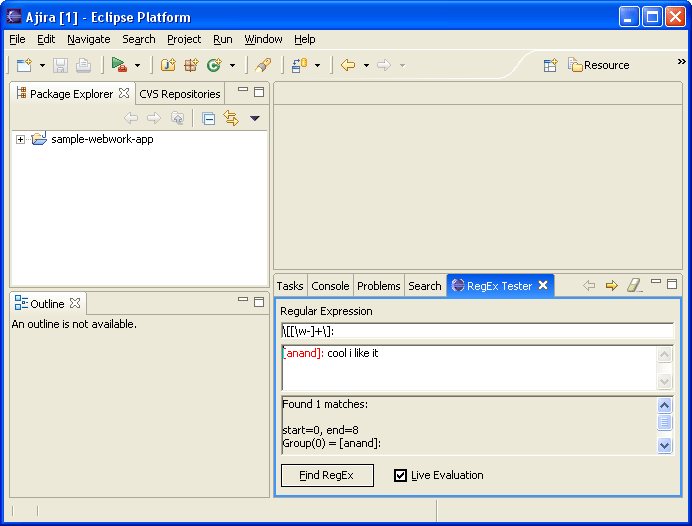Open the Run menu
692x526 pixels.
(x=223, y=39)
